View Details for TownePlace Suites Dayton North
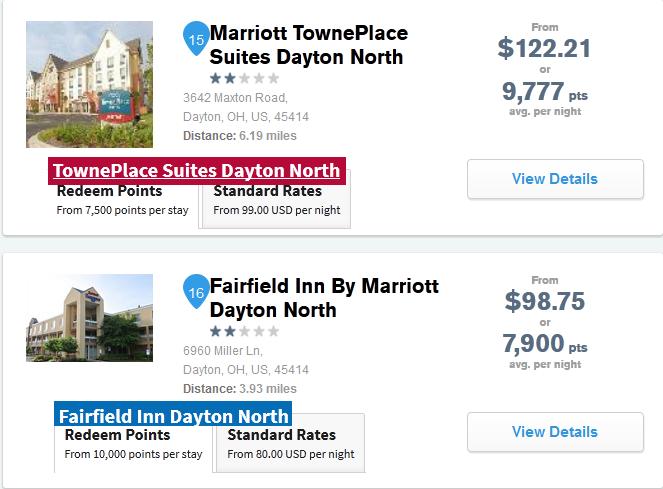Viewport: 663px width, 489px height. coord(554,180)
